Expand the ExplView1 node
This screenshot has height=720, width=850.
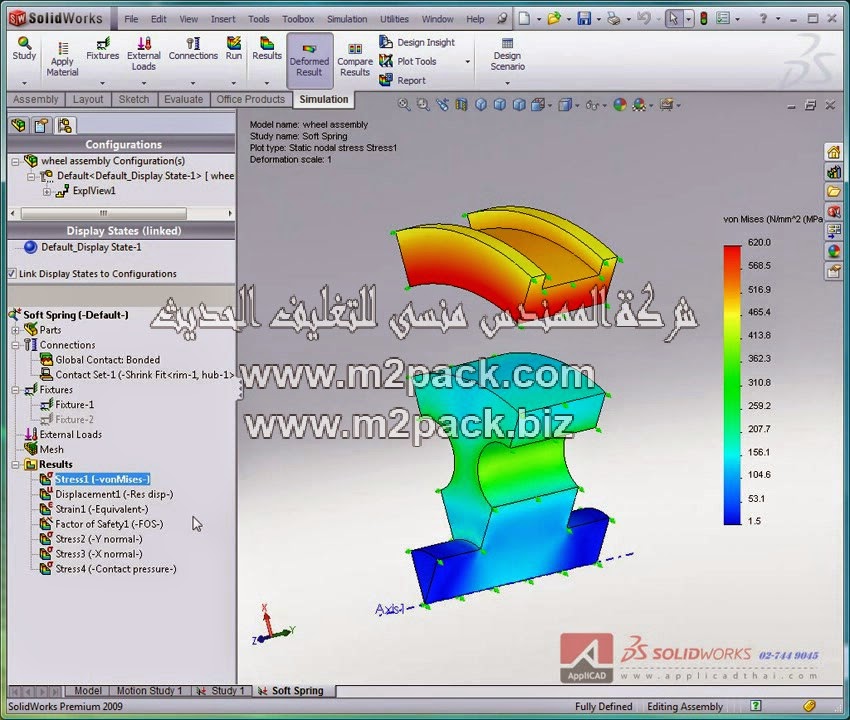(x=47, y=191)
